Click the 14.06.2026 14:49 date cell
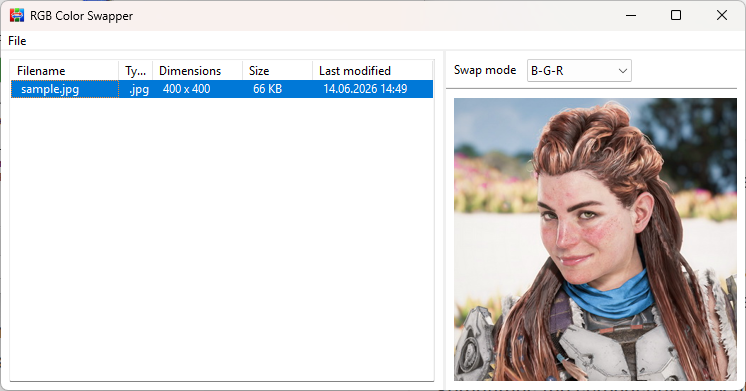The image size is (746, 391). 365,89
